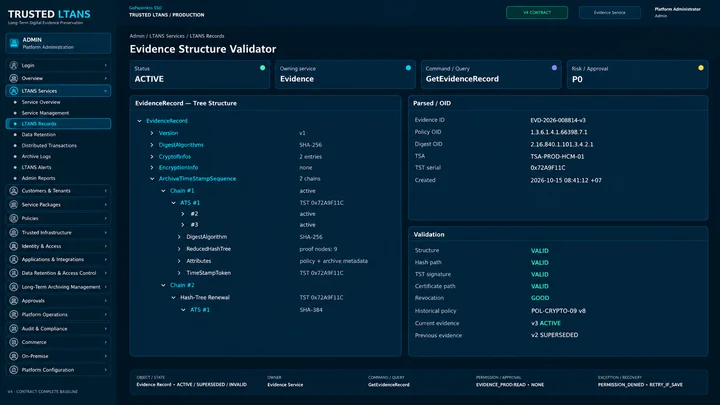Viewport: 720px width, 405px height.
Task: Collapse the ArchiveTimeStampSequence node
Action: (152, 179)
